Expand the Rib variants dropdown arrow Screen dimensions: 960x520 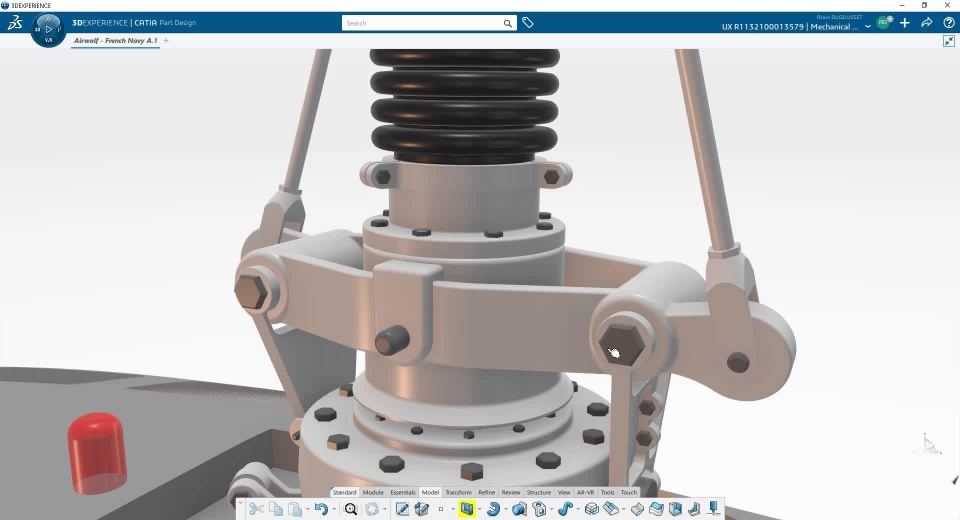click(578, 509)
